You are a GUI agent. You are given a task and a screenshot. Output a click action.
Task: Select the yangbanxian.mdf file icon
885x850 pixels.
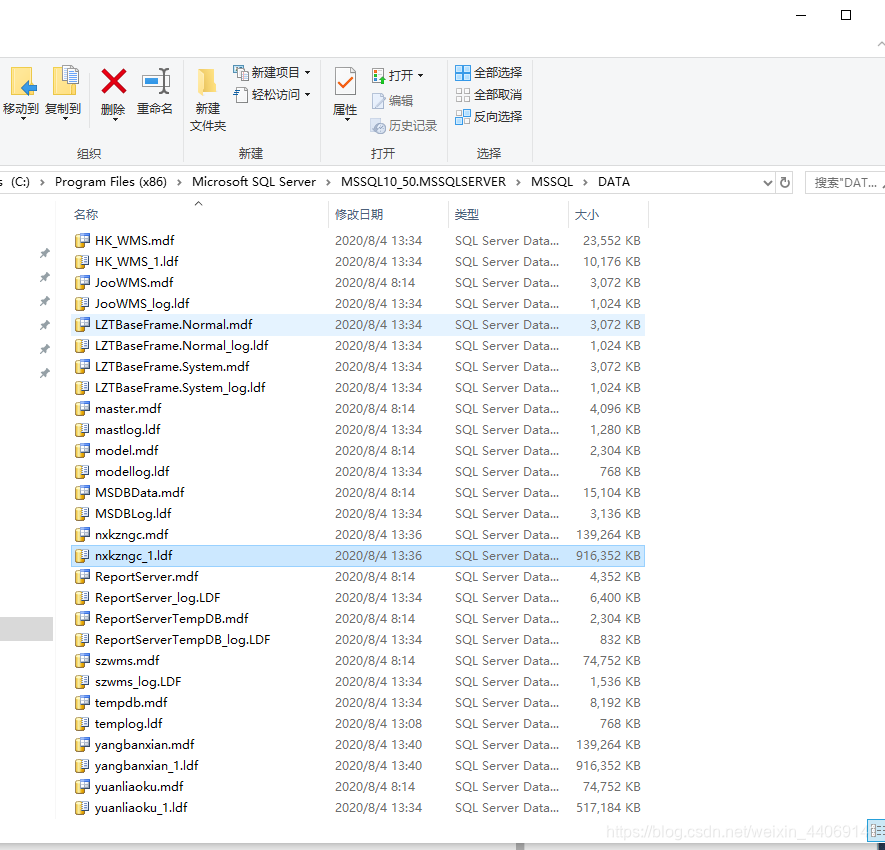coord(82,744)
